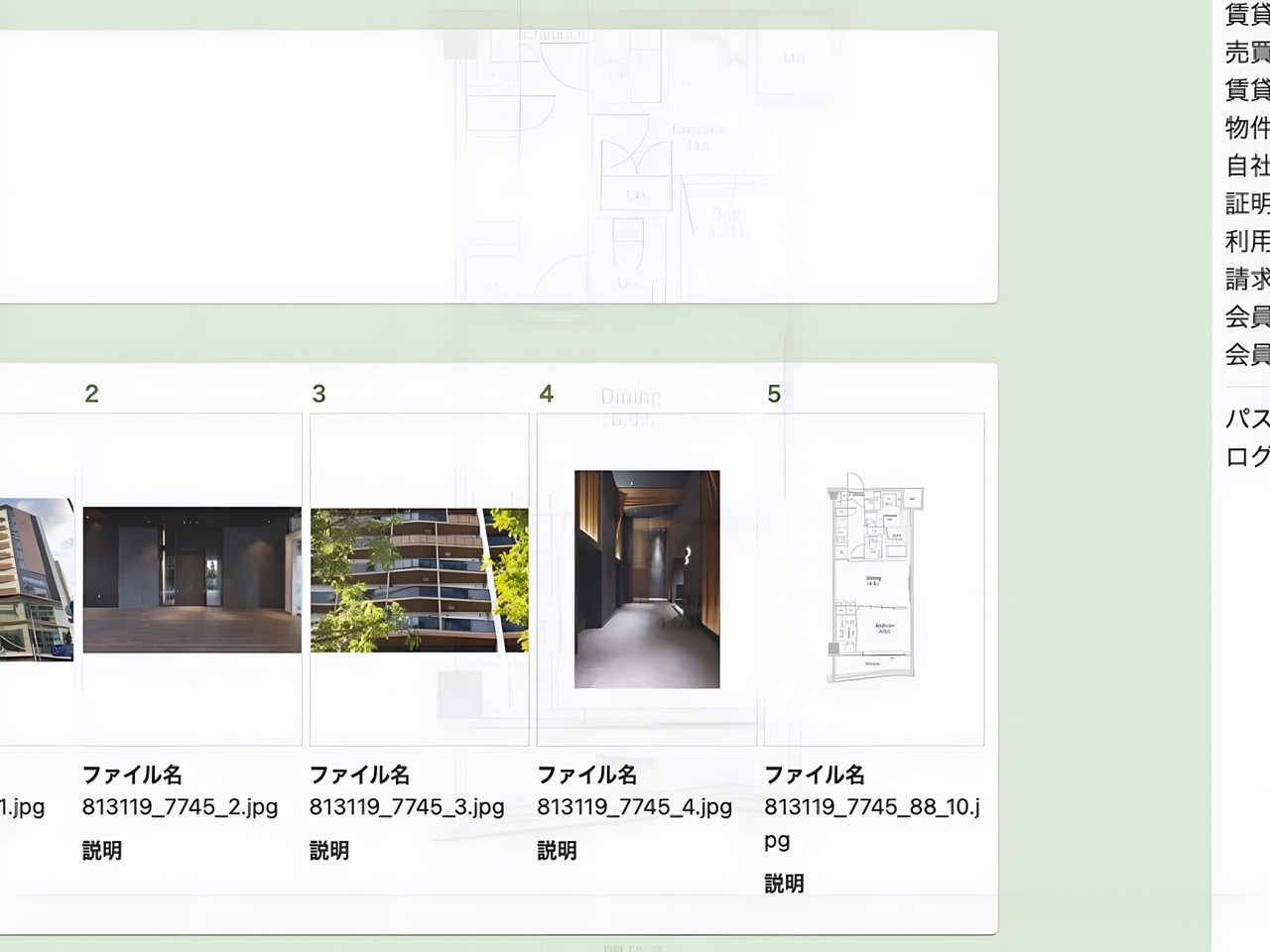The height and width of the screenshot is (952, 1270).
Task: Click the 説明 label under 813119_7745_88_10.jpg
Action: coord(785,884)
